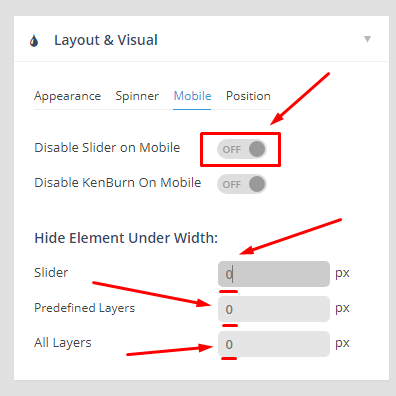This screenshot has height=396, width=396.
Task: Switch to the Spinner tab
Action: coord(137,96)
